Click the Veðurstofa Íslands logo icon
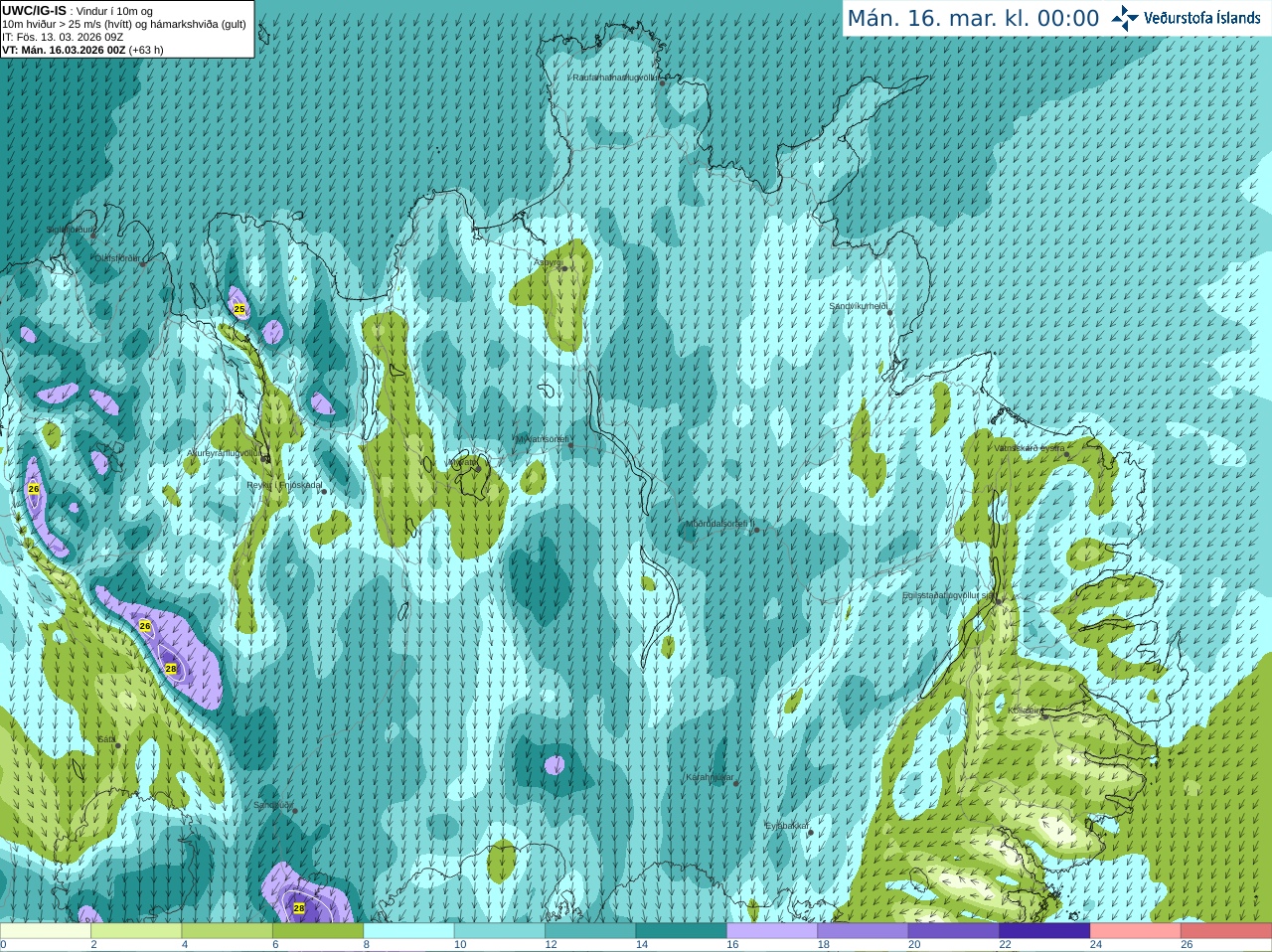Screen dimensions: 1272x952 tap(1124, 17)
